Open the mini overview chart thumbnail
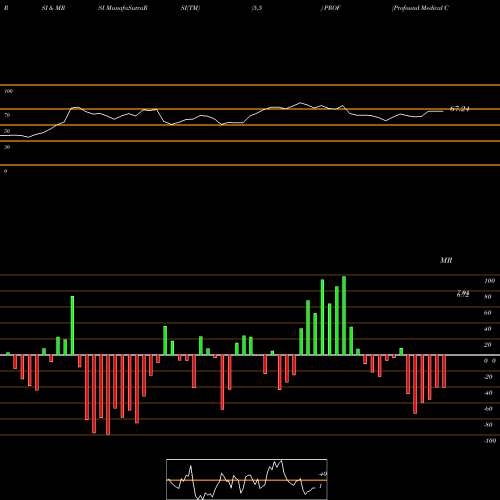This screenshot has height=500, width=500. [x=247, y=479]
